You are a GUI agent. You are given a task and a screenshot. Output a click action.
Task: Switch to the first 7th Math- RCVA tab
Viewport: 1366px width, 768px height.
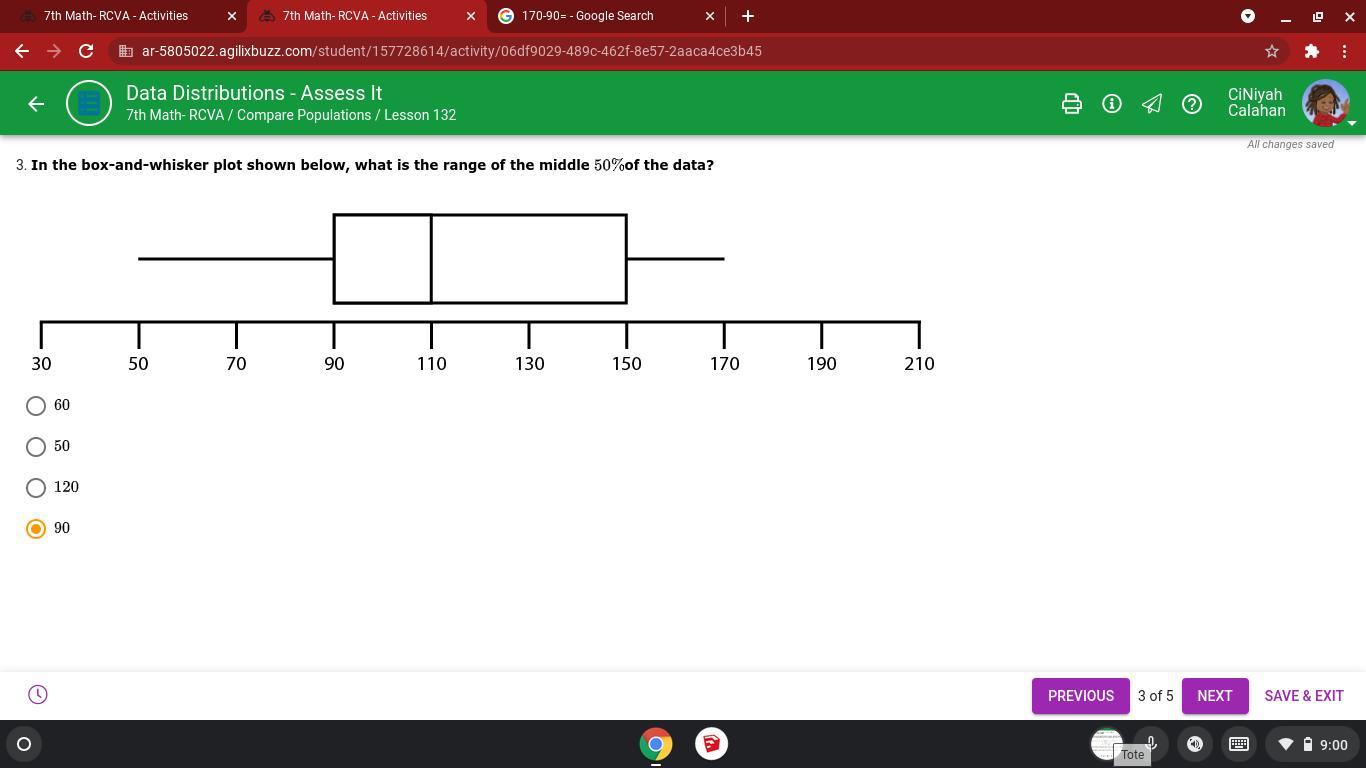click(116, 16)
